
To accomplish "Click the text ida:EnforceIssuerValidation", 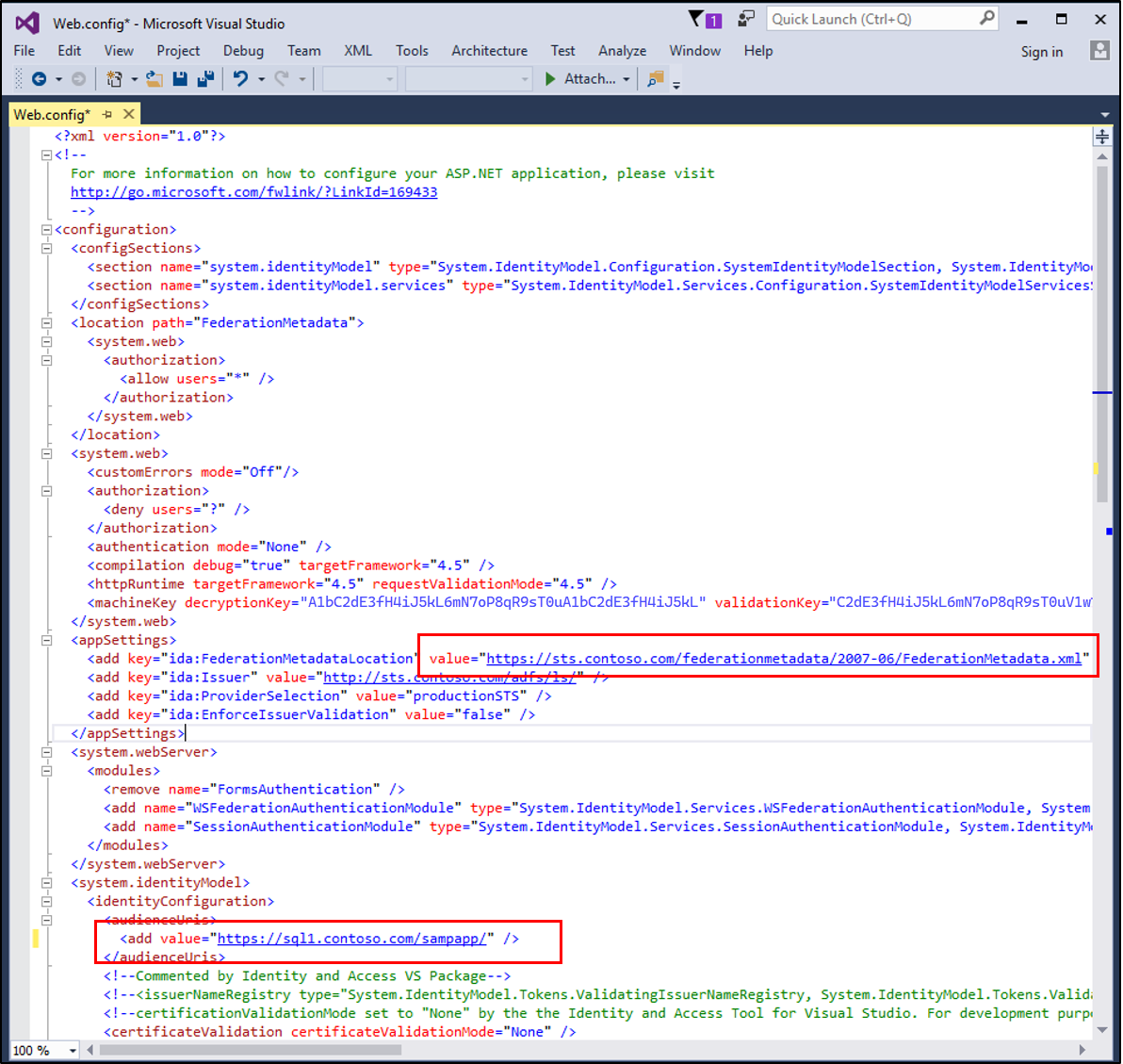I will click(x=278, y=714).
